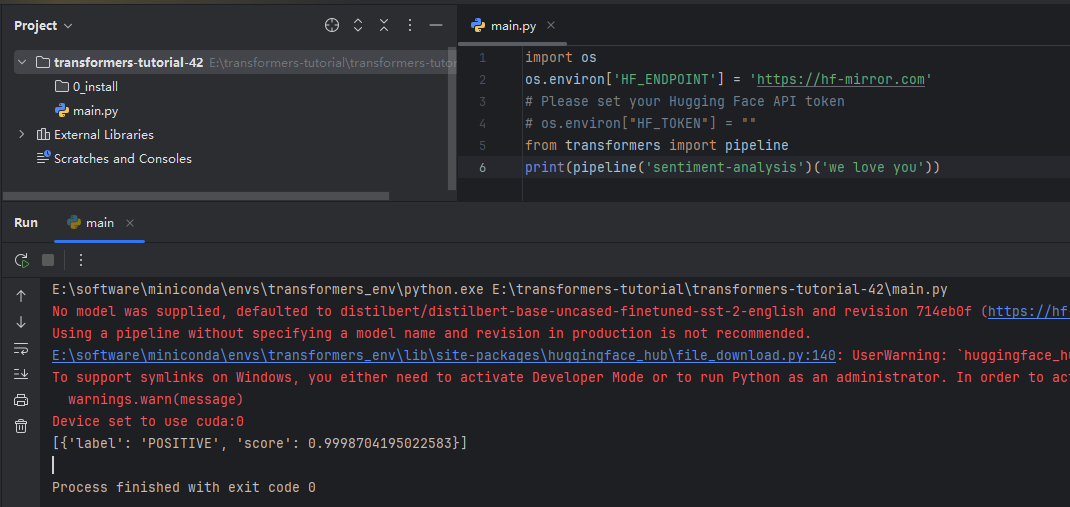Select main.py in the project tree
Viewport: 1070px width, 507px height.
point(96,111)
